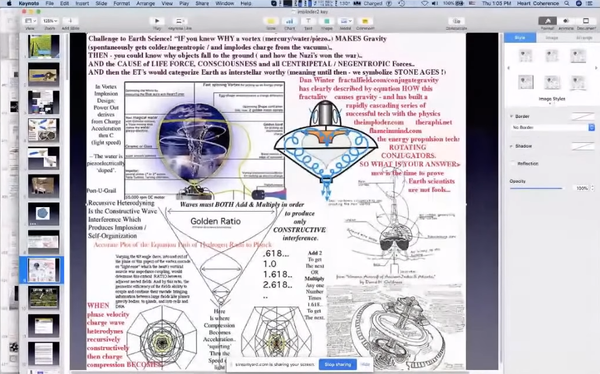Screen dimensions: 600x374
Task: Add a Text box from the toolbar
Action: coord(308,21)
